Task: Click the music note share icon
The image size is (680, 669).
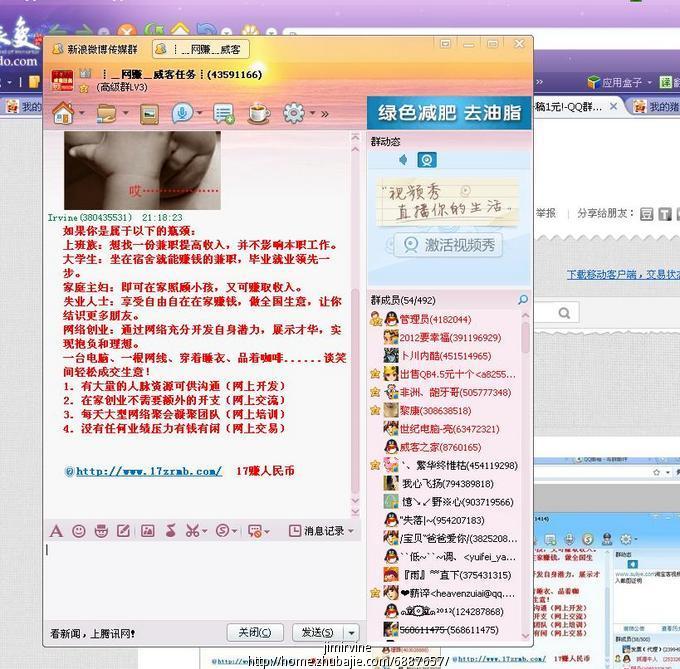Action: click(x=171, y=530)
